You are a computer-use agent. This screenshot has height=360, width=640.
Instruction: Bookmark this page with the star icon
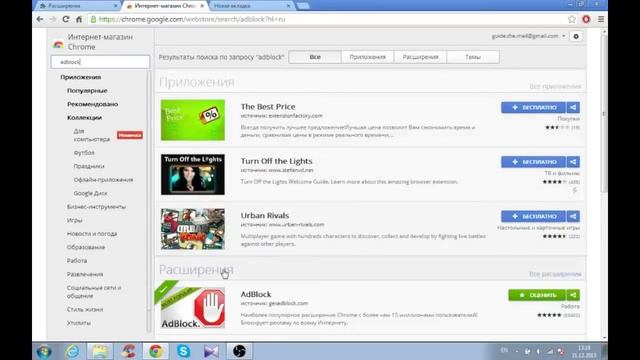[x=572, y=19]
